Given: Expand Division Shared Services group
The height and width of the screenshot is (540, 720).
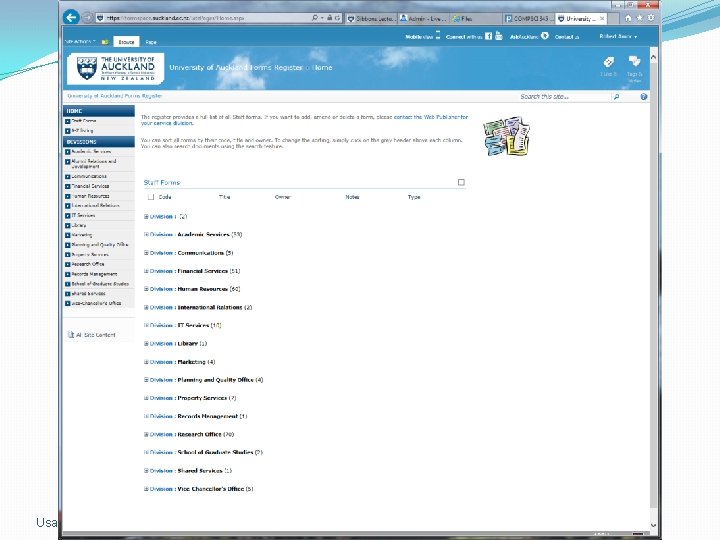Looking at the screenshot, I should [x=146, y=471].
